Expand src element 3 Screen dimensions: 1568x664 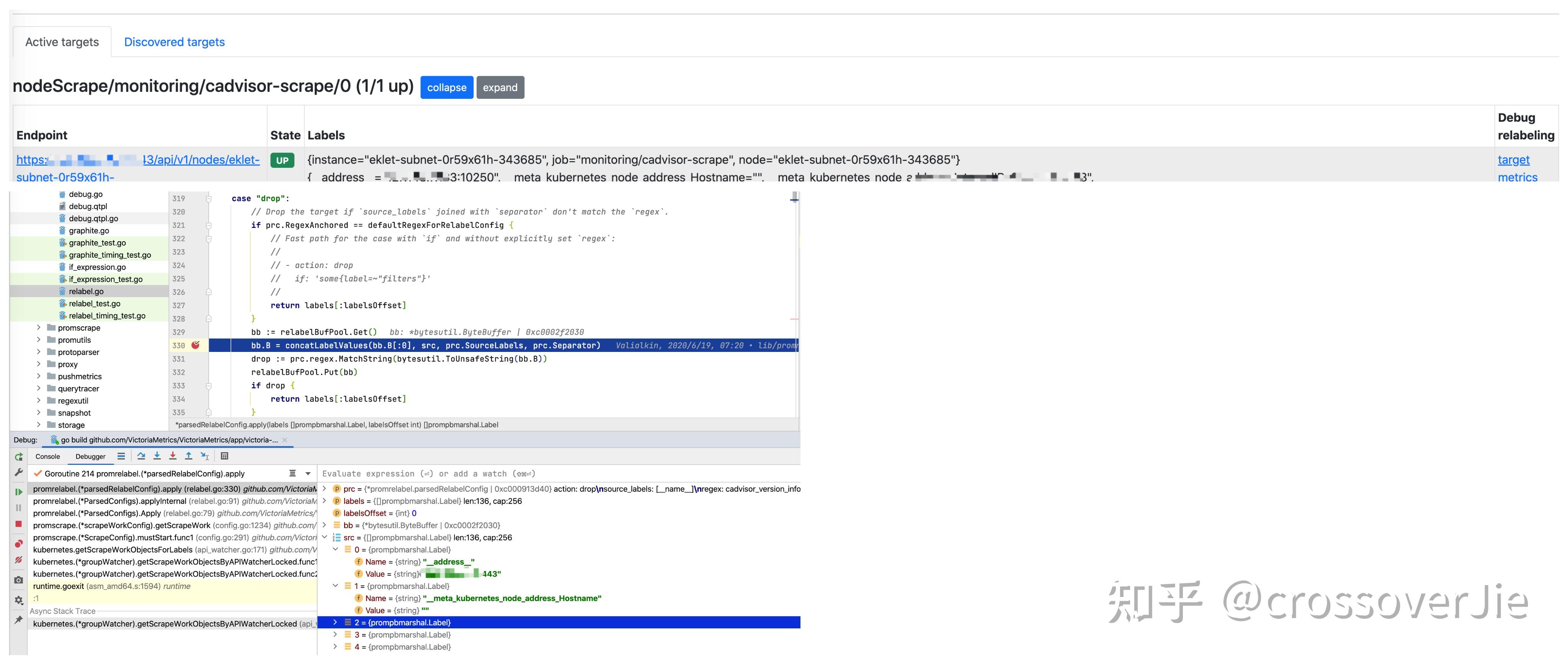[335, 635]
